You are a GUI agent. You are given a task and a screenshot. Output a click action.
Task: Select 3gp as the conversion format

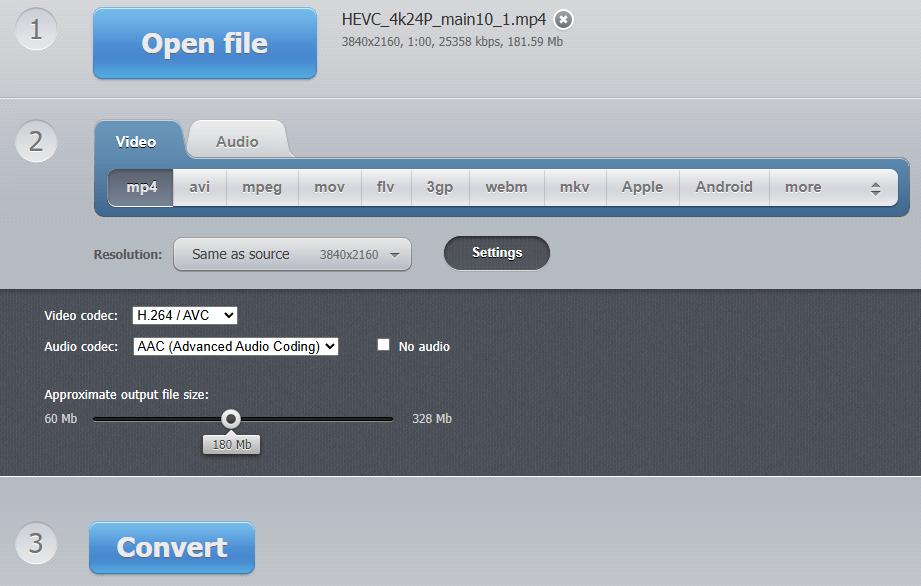pyautogui.click(x=439, y=187)
